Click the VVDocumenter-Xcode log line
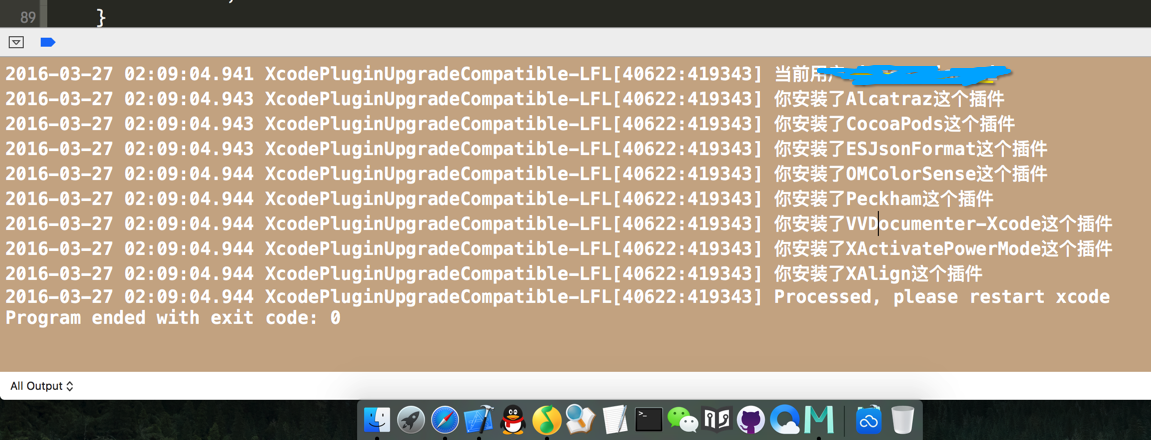Image resolution: width=1151 pixels, height=440 pixels. [559, 223]
